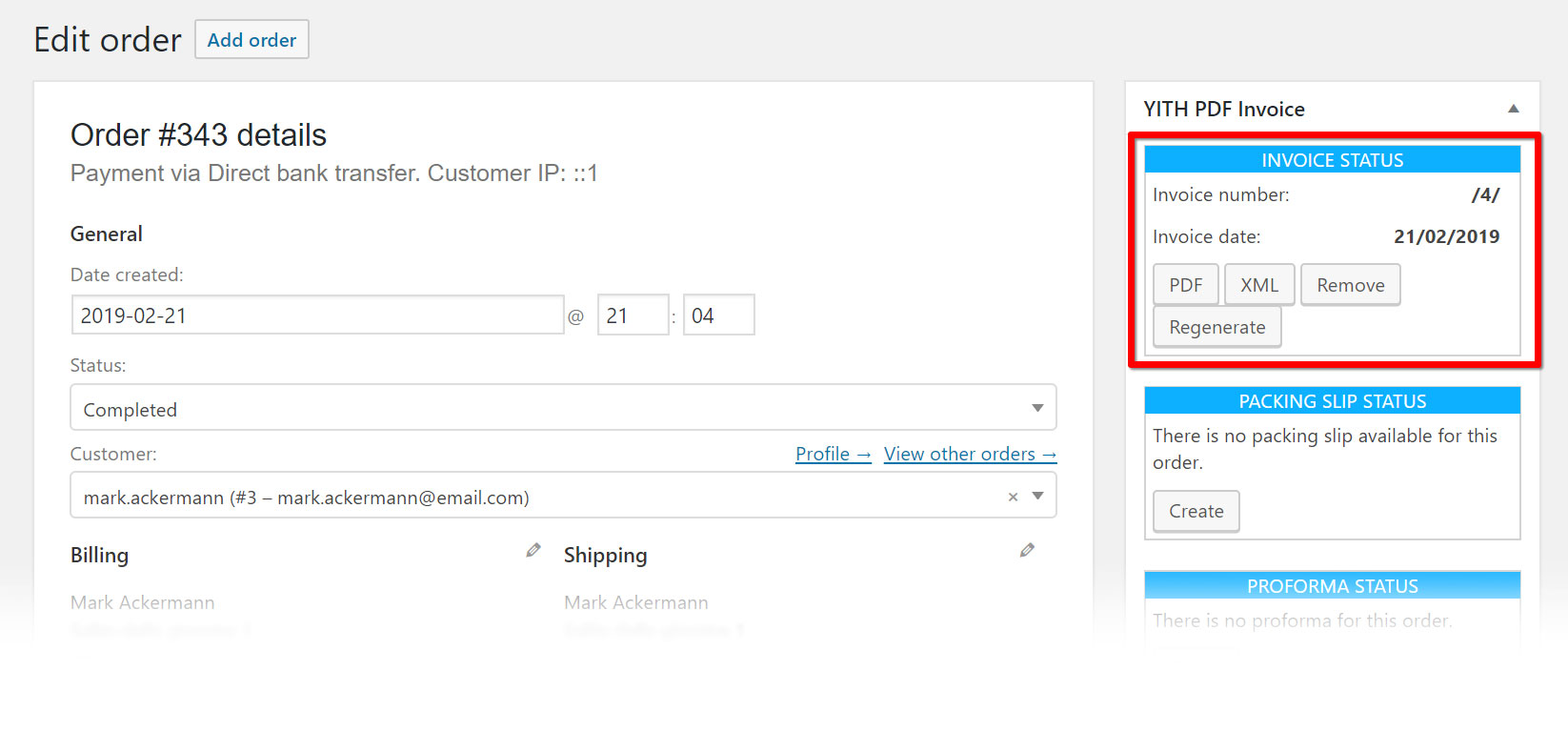This screenshot has height=752, width=1568.
Task: Open the order Status dropdown
Action: tap(563, 408)
